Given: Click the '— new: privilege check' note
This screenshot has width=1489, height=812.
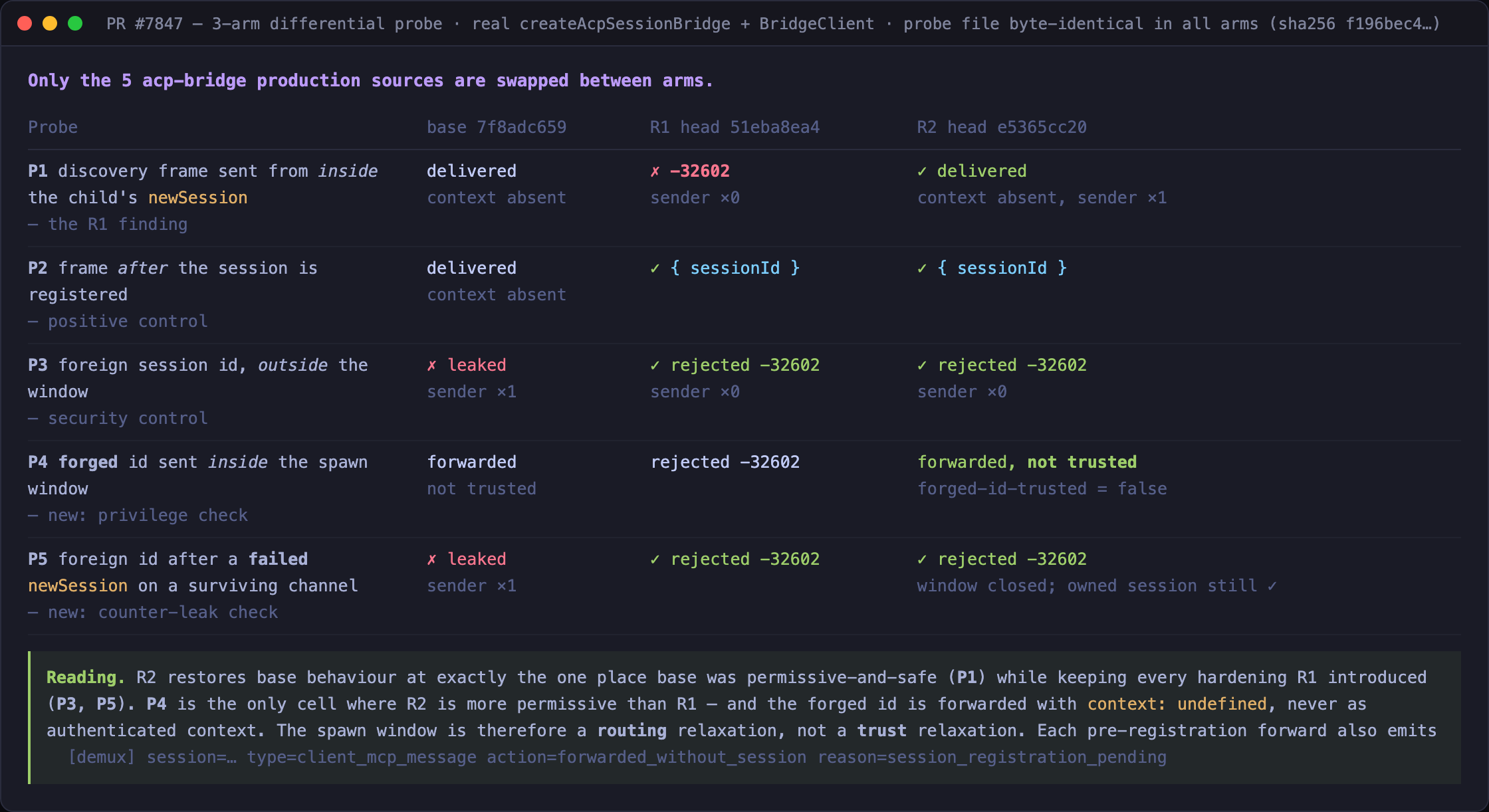Looking at the screenshot, I should click(138, 515).
